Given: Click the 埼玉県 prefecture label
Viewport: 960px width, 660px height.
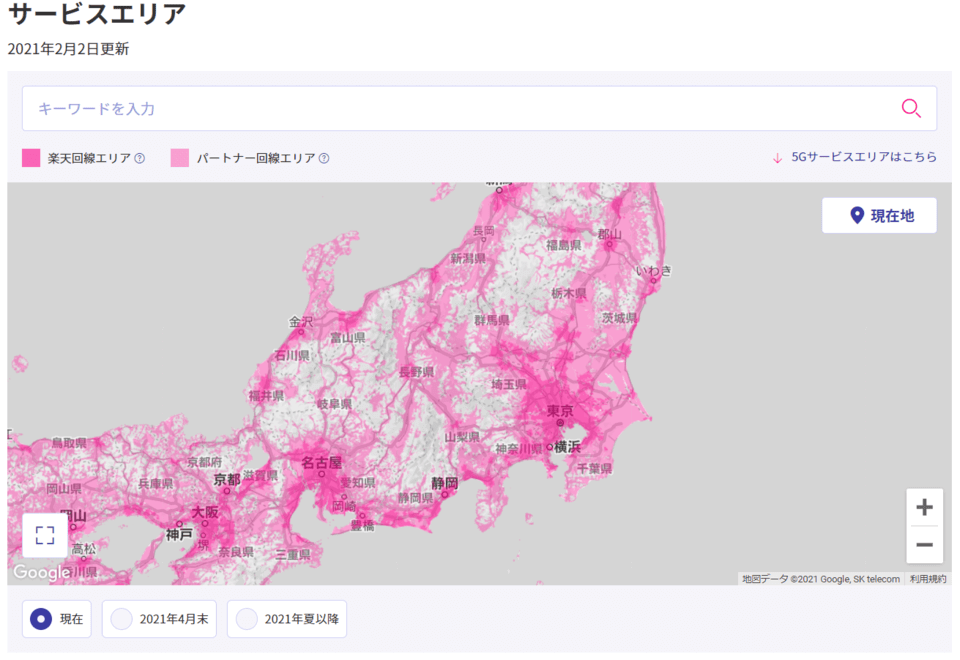Looking at the screenshot, I should click(509, 384).
